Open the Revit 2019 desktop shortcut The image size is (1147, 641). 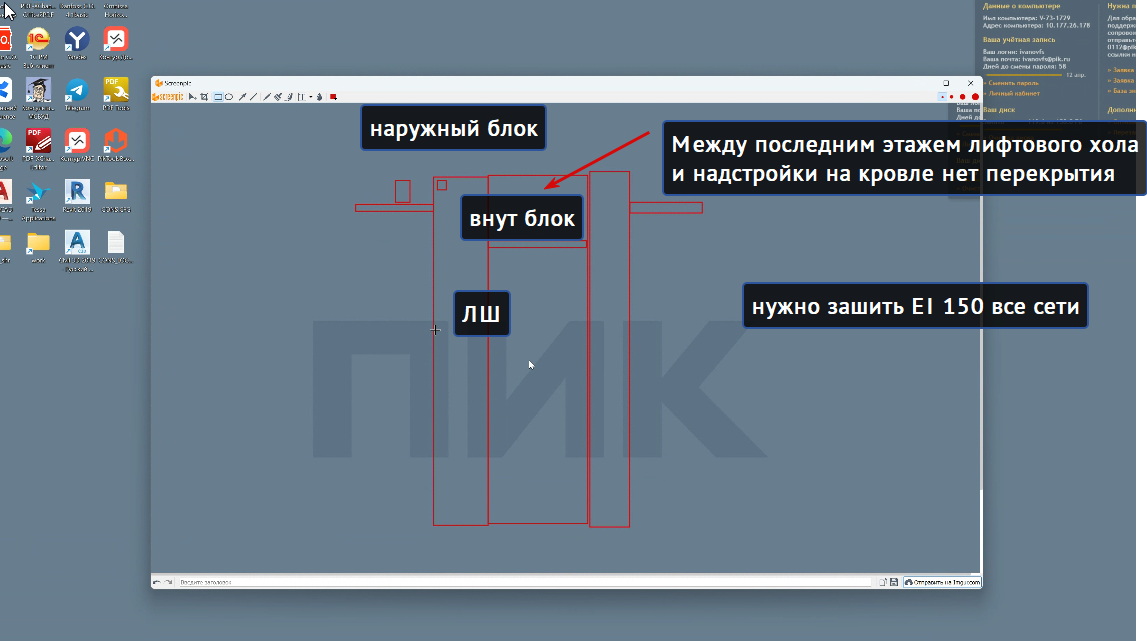coord(77,196)
